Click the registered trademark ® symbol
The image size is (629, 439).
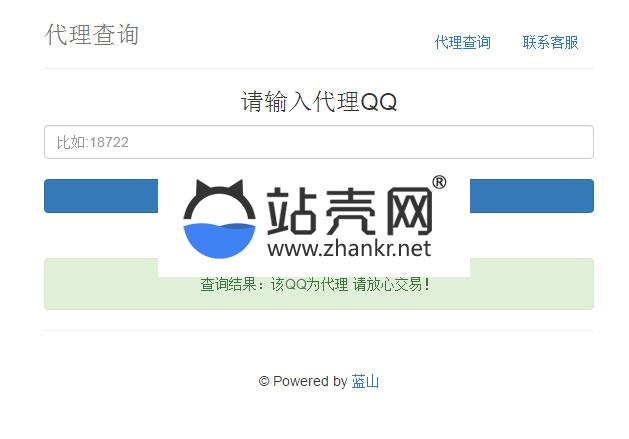click(x=439, y=182)
